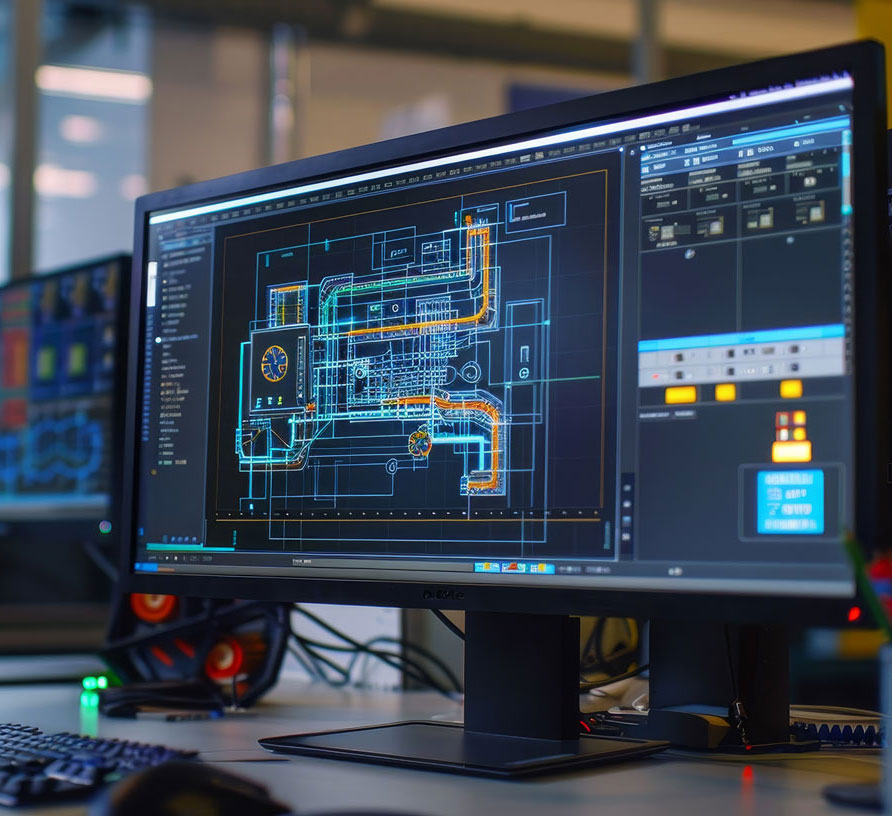Click the middle yellow button under the gray toolbar
Image resolution: width=892 pixels, height=816 pixels.
pyautogui.click(x=725, y=392)
